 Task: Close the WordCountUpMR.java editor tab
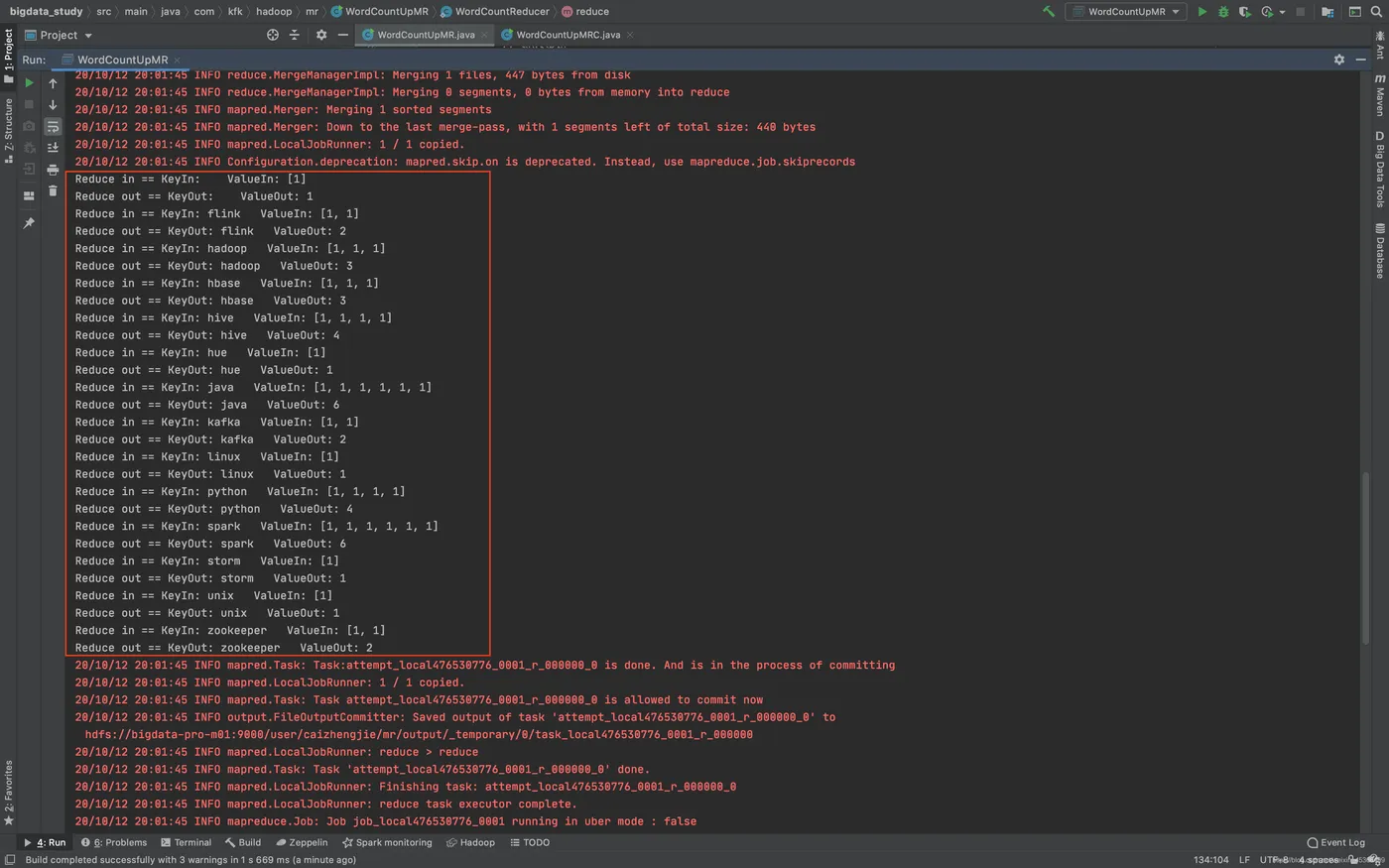tap(484, 35)
